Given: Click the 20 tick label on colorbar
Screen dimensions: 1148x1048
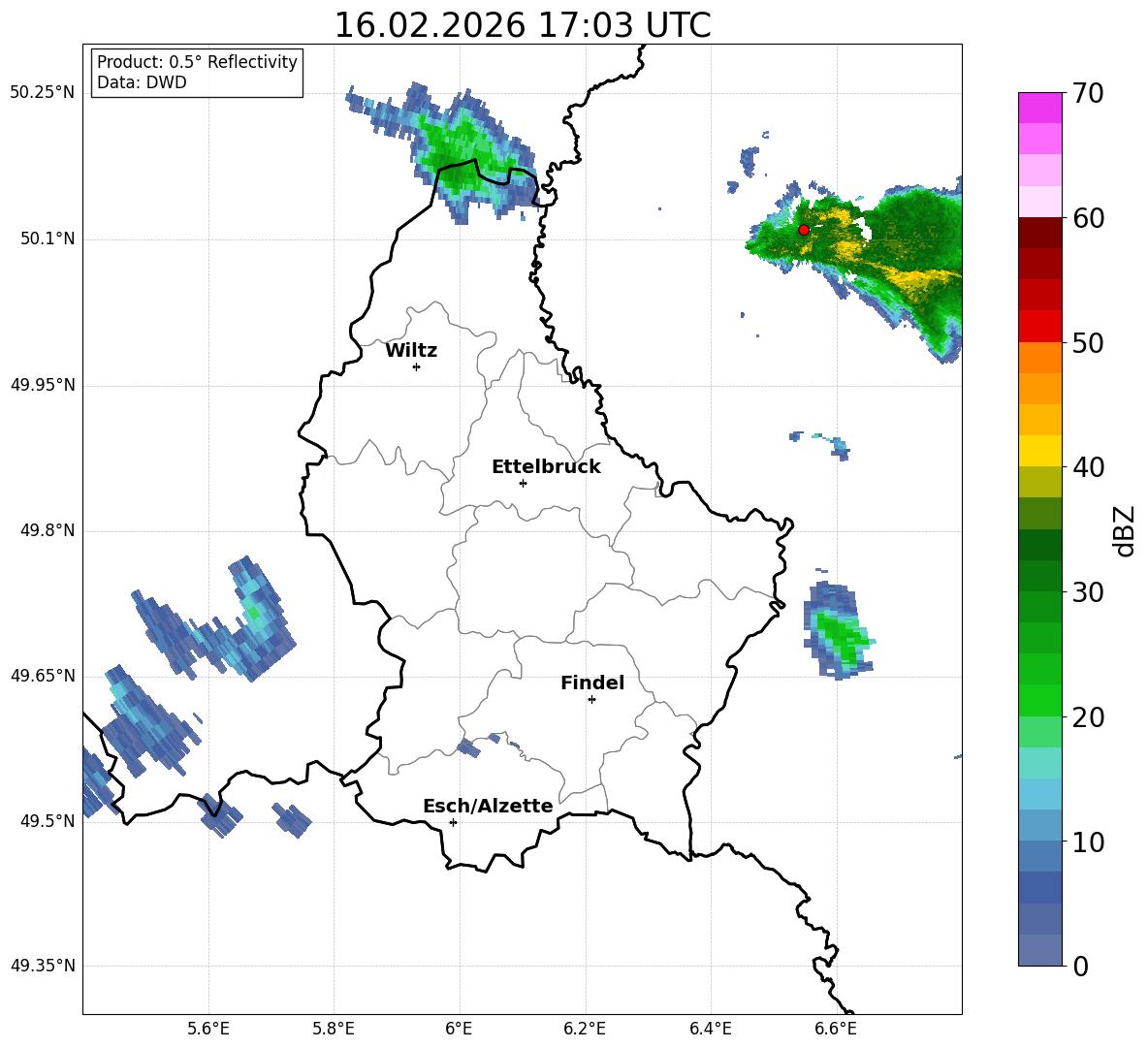Looking at the screenshot, I should [x=1088, y=717].
